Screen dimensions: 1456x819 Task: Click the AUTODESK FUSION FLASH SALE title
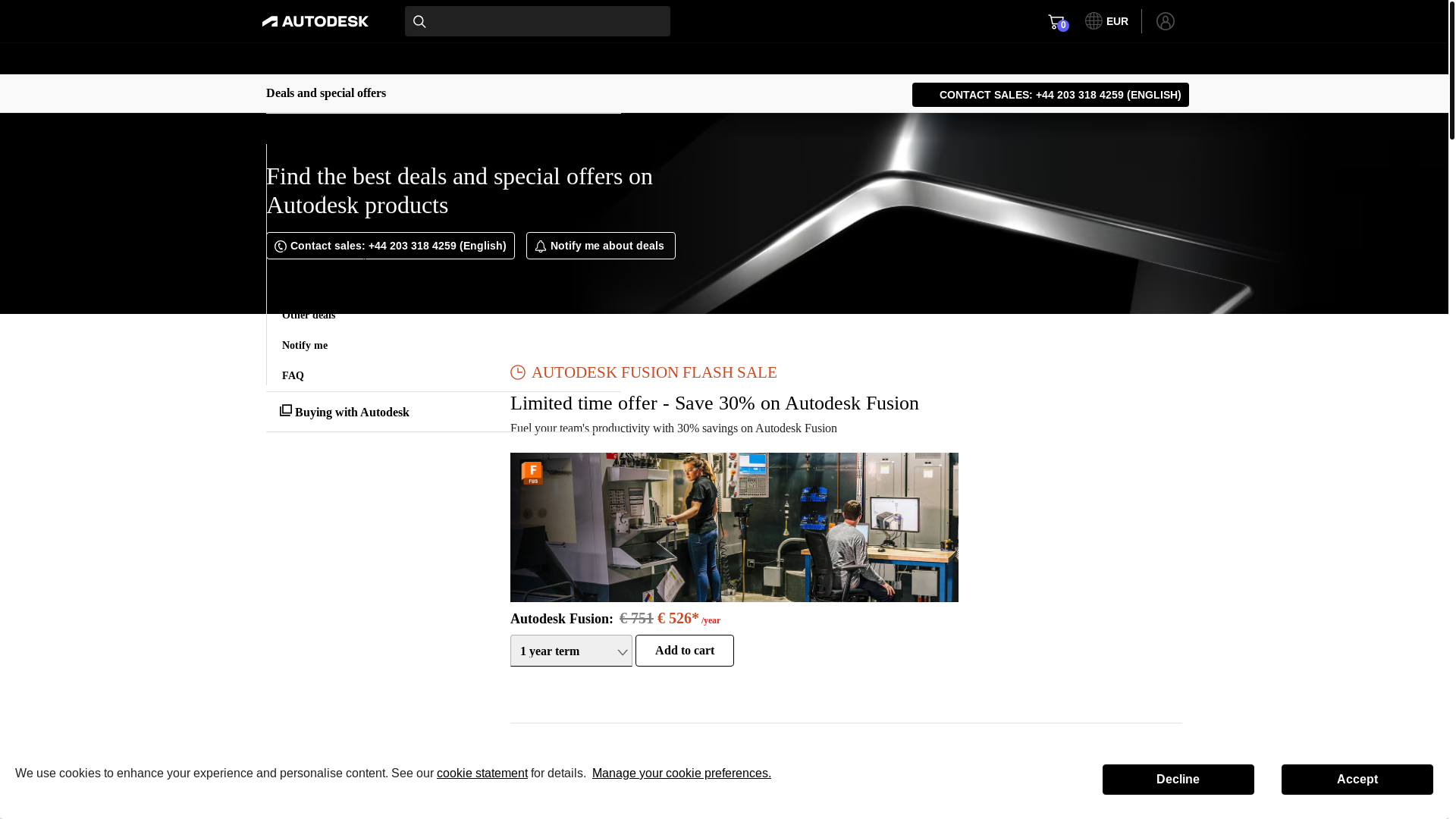tap(654, 372)
